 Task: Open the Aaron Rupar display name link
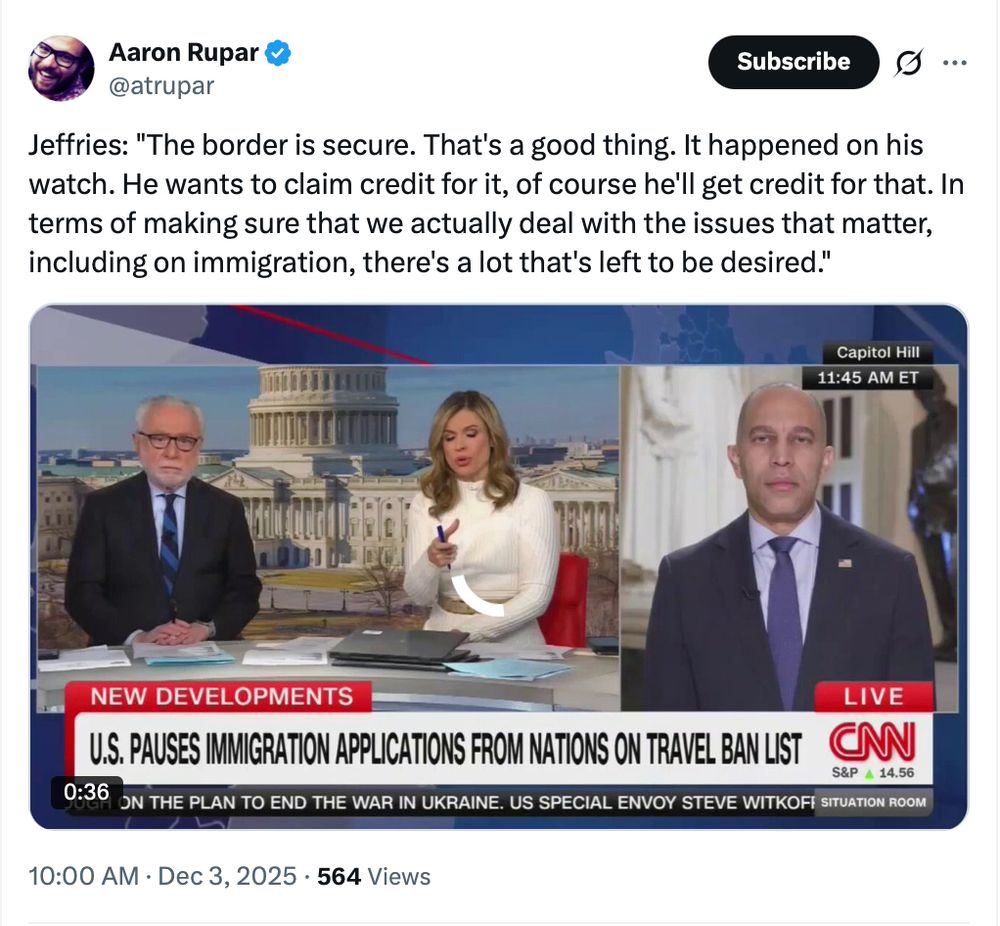pyautogui.click(x=184, y=52)
